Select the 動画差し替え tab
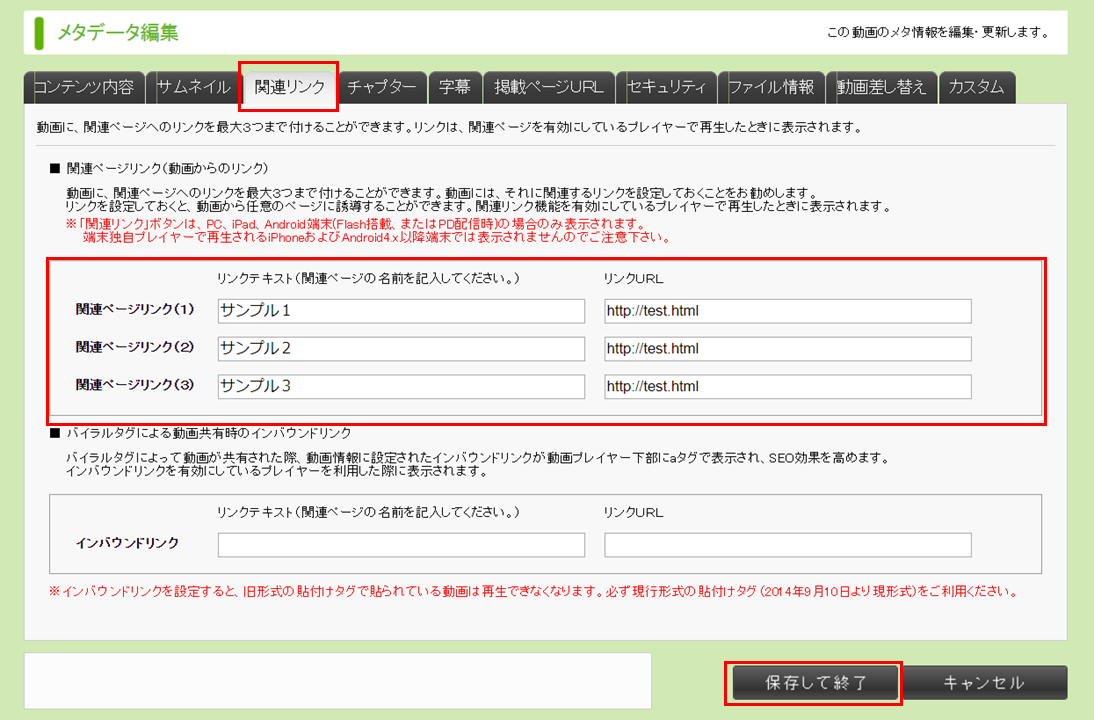1094x720 pixels. pos(883,87)
